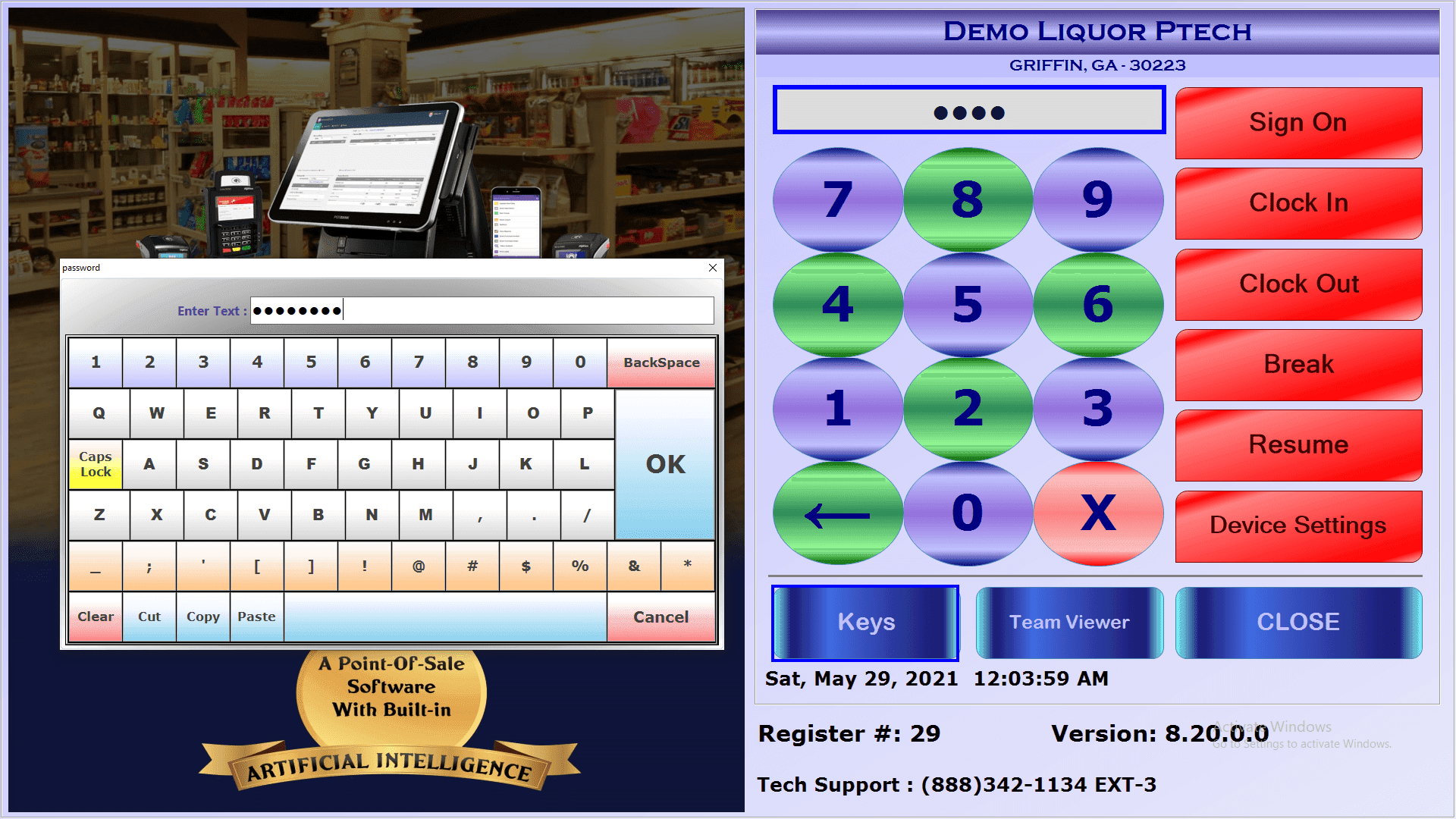Press the Clear button on keyboard
The height and width of the screenshot is (819, 1456).
click(x=96, y=615)
